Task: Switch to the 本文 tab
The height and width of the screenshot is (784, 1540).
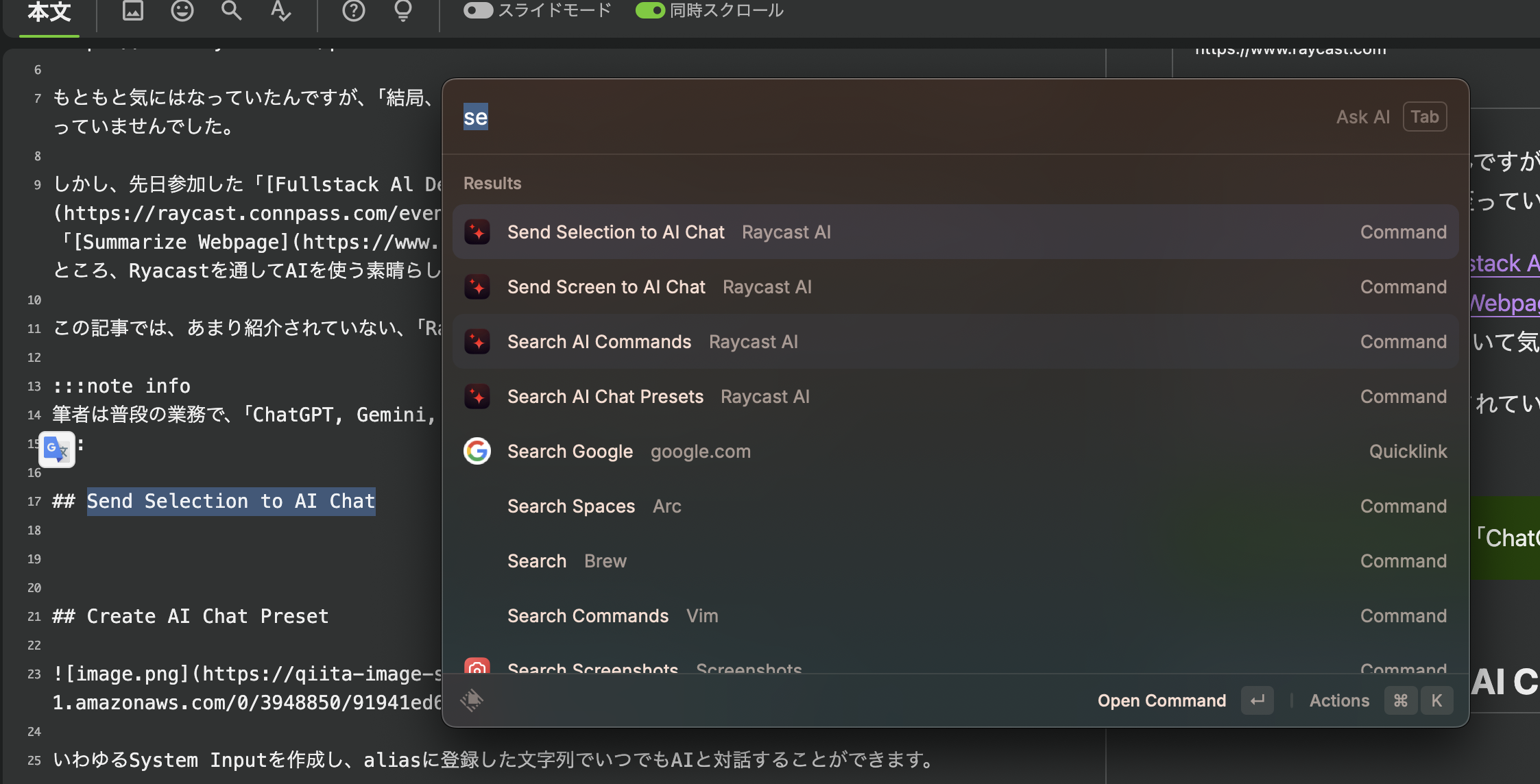Action: pos(49,12)
